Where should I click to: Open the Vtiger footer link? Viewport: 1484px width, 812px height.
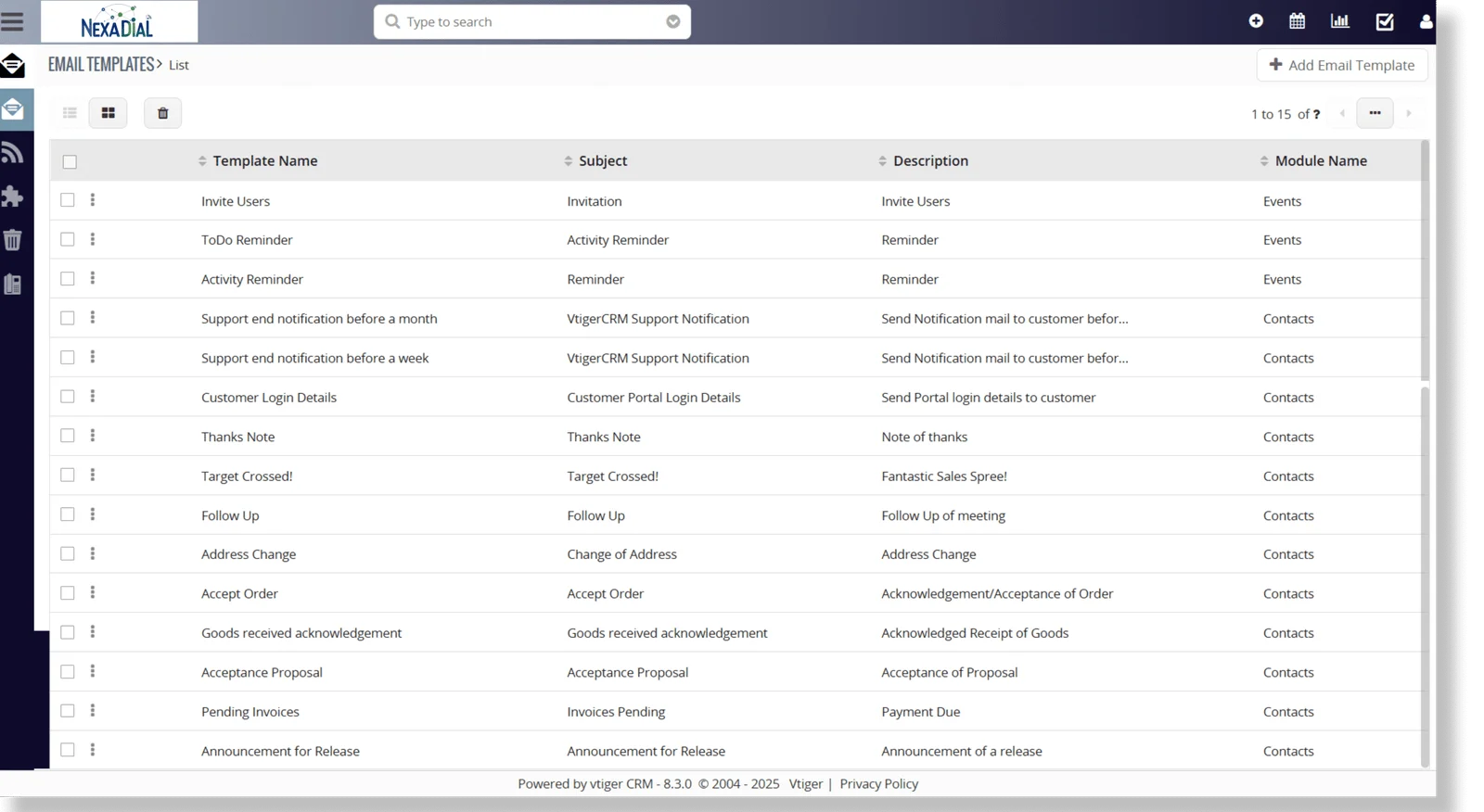(806, 783)
